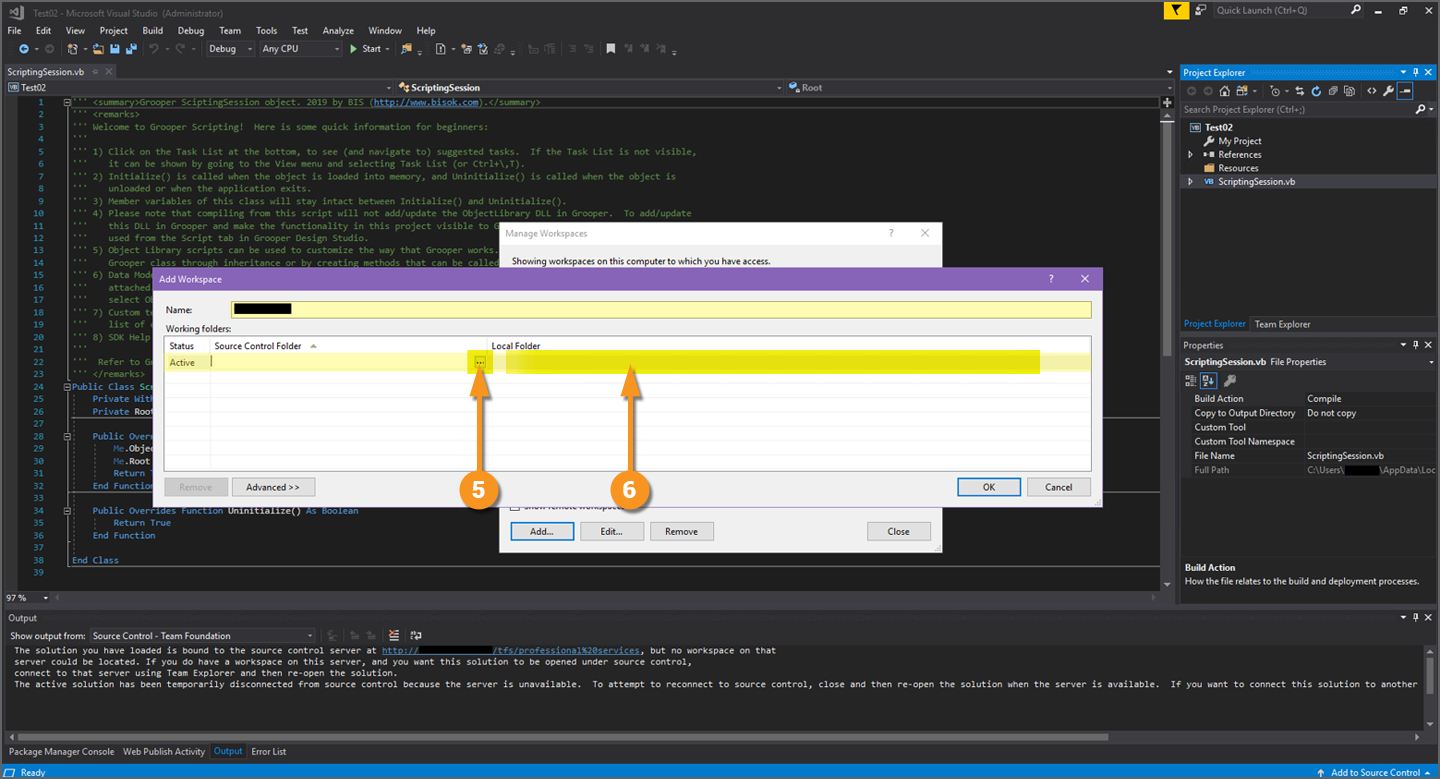Toggle the Show remote workspaces checkbox
Screen dimensions: 1440x779
coord(515,507)
